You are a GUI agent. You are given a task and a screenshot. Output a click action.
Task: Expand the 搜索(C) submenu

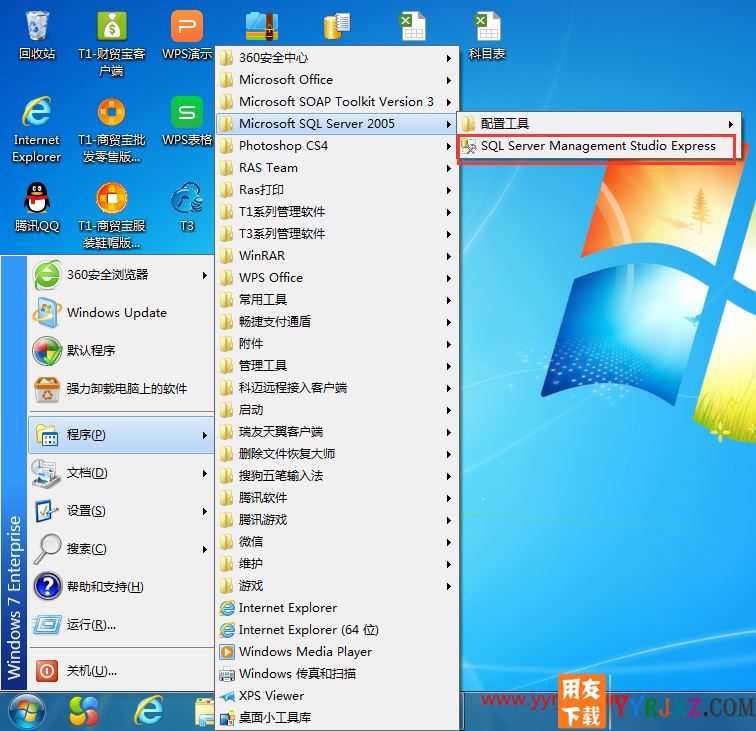122,549
